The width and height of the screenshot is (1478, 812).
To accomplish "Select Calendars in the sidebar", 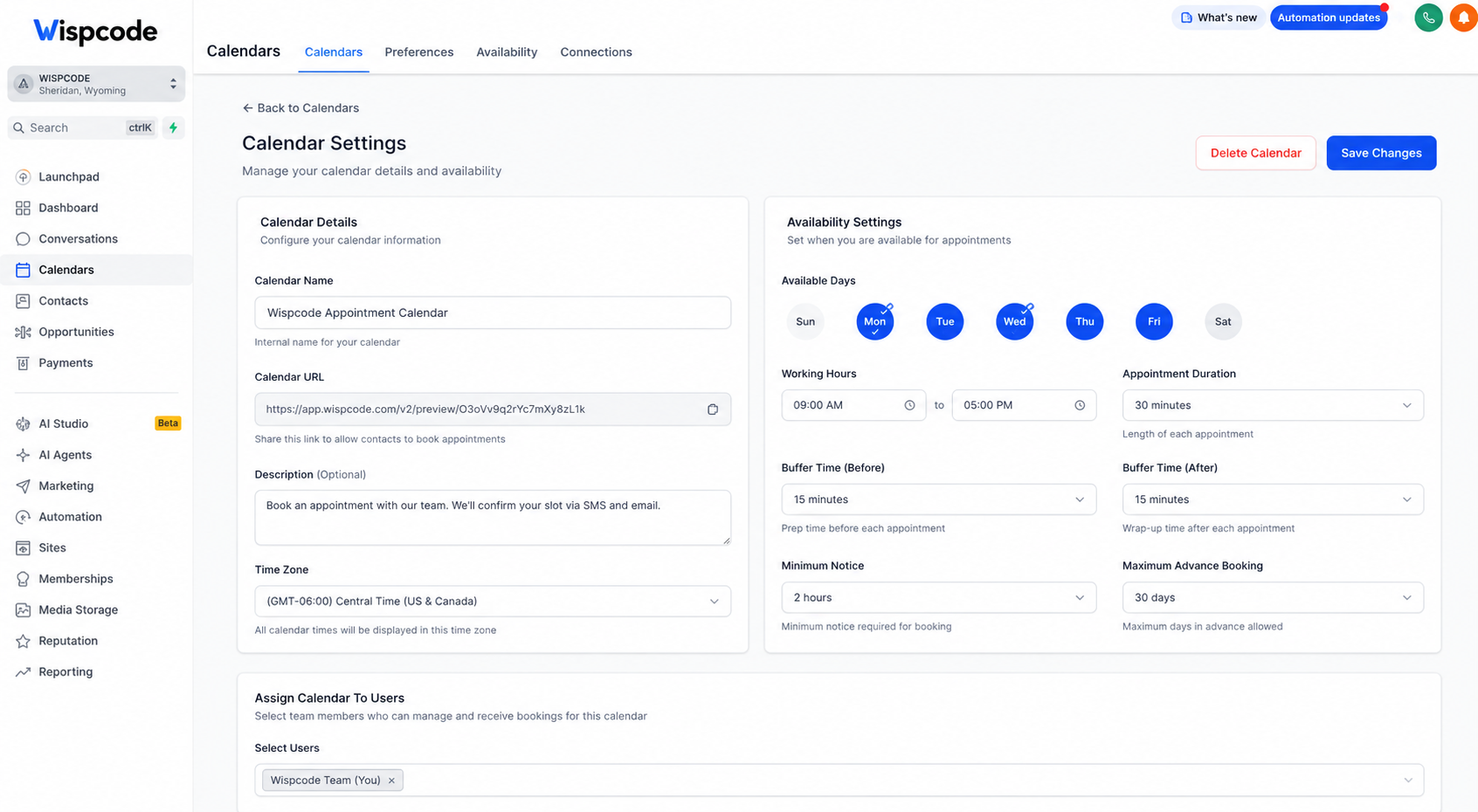I will [x=96, y=270].
